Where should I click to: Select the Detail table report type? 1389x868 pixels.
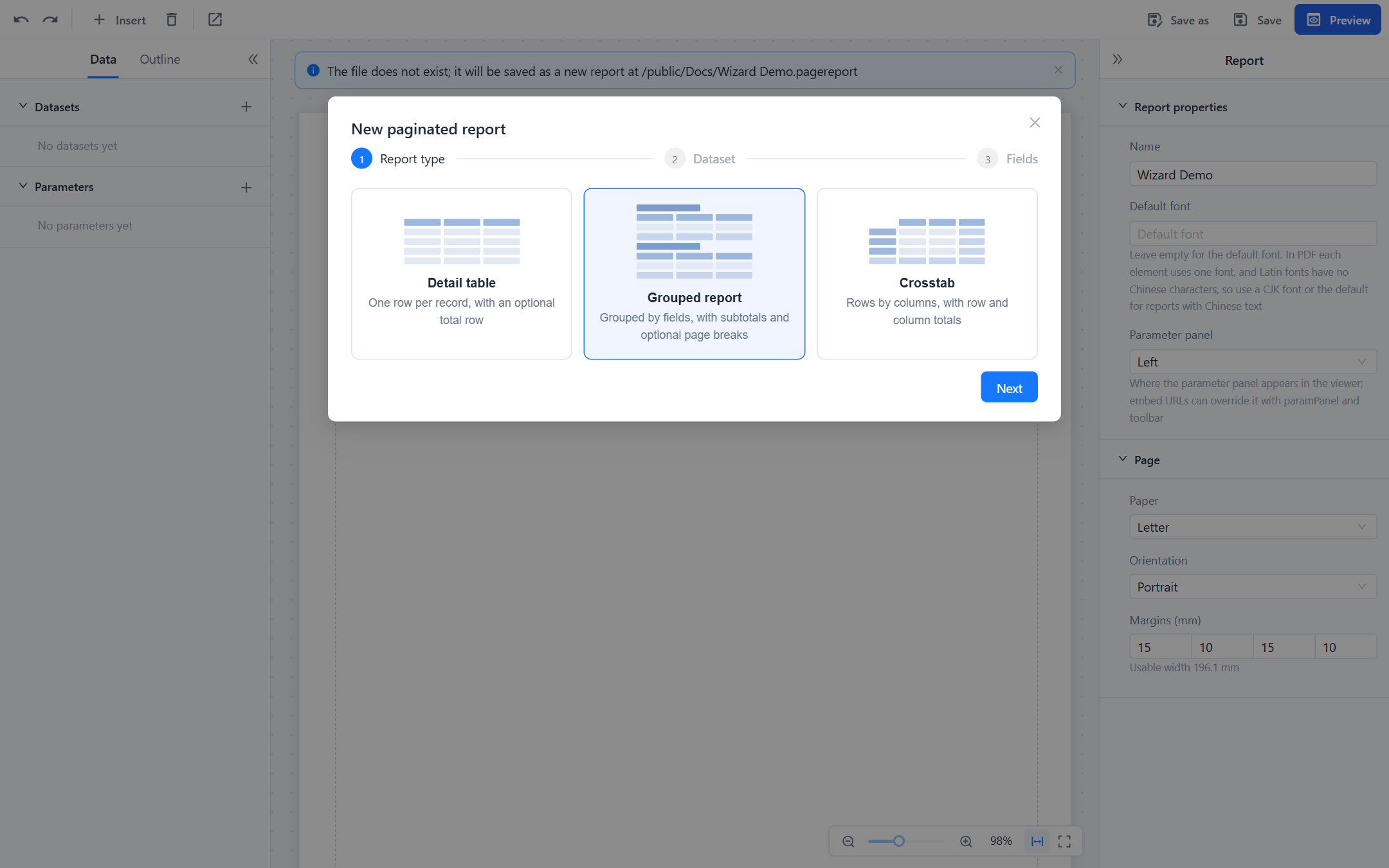(462, 274)
